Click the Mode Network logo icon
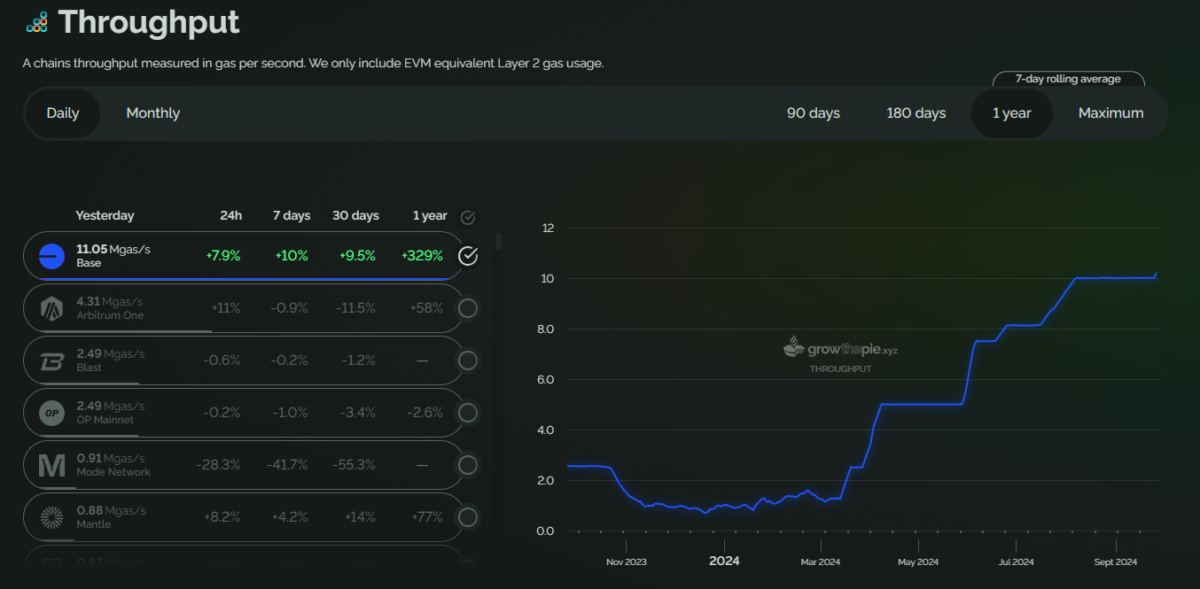Screen dimensions: 1200x589 (x=52, y=465)
